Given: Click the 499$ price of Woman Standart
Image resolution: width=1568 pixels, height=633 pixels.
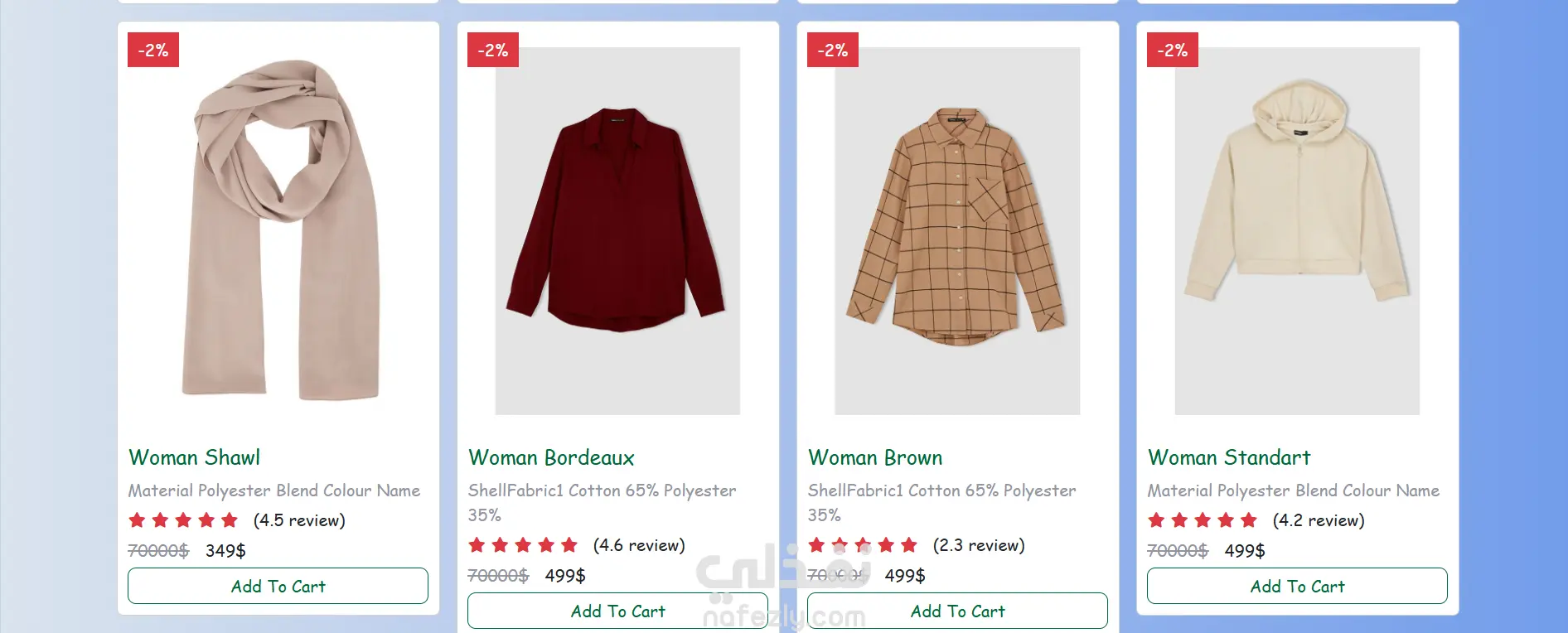Looking at the screenshot, I should 1245,551.
